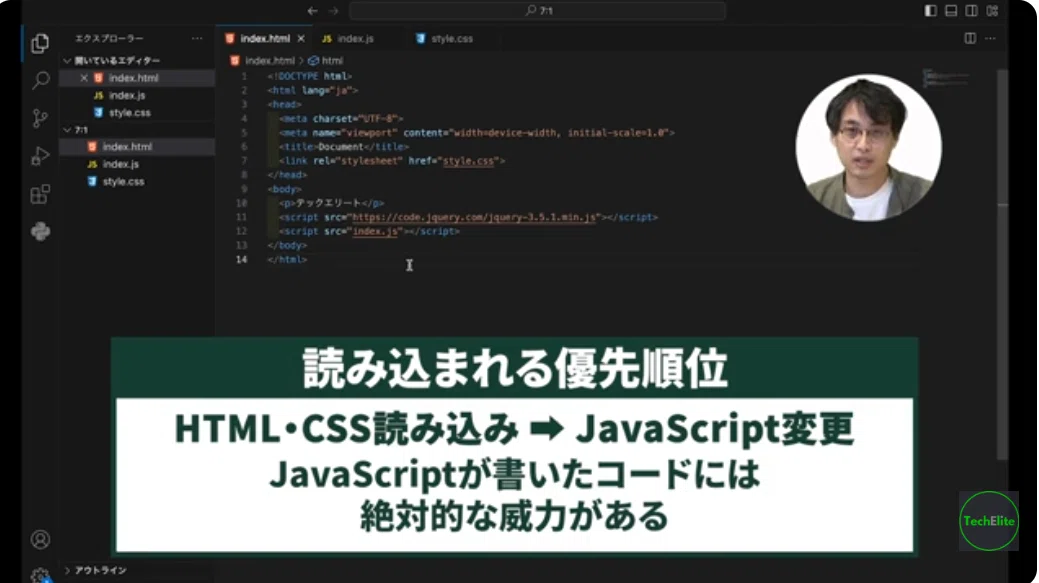Click the <title>Document</title> line
The height and width of the screenshot is (583, 1039).
tap(343, 147)
